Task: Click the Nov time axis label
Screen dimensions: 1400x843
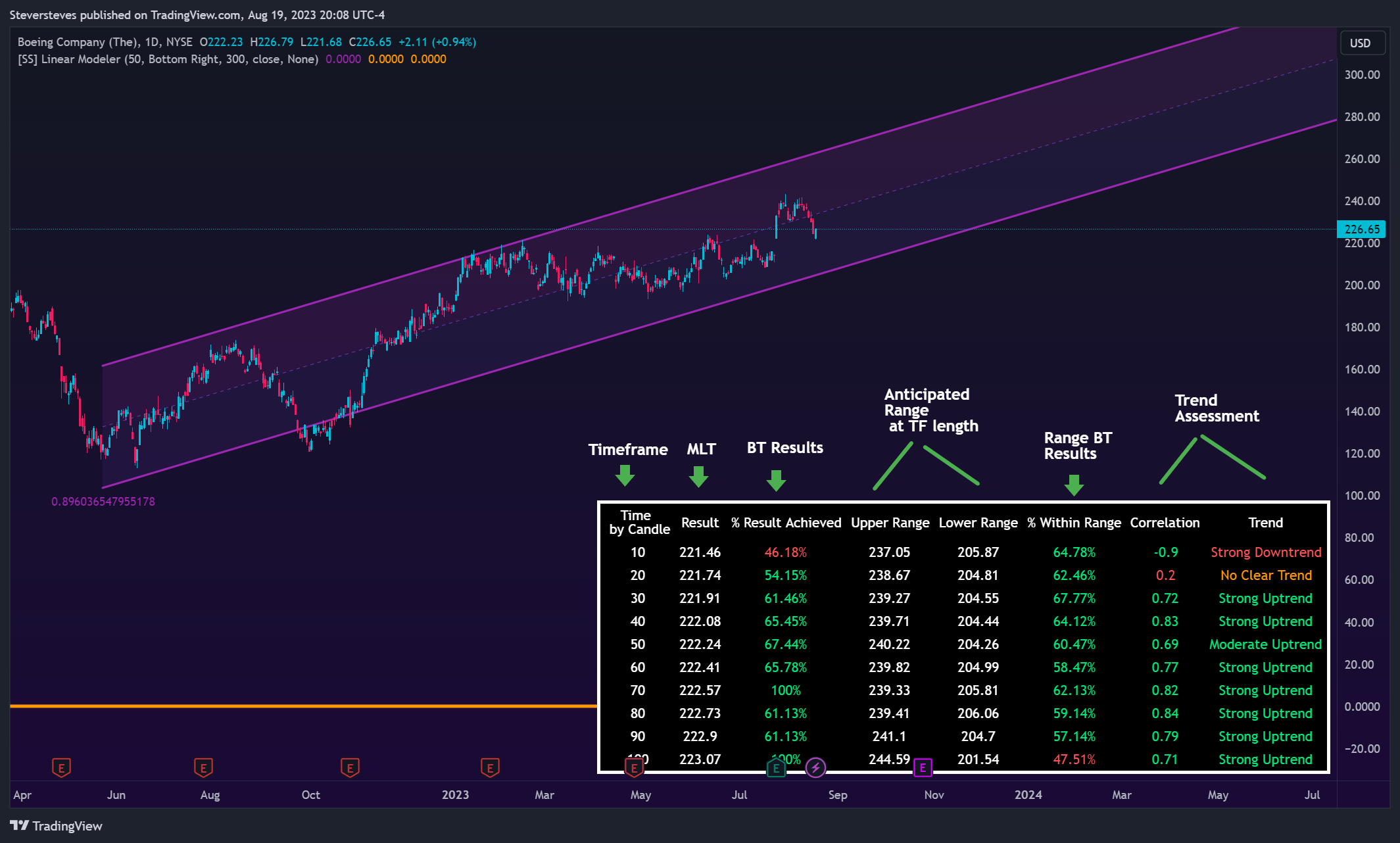Action: tap(934, 794)
